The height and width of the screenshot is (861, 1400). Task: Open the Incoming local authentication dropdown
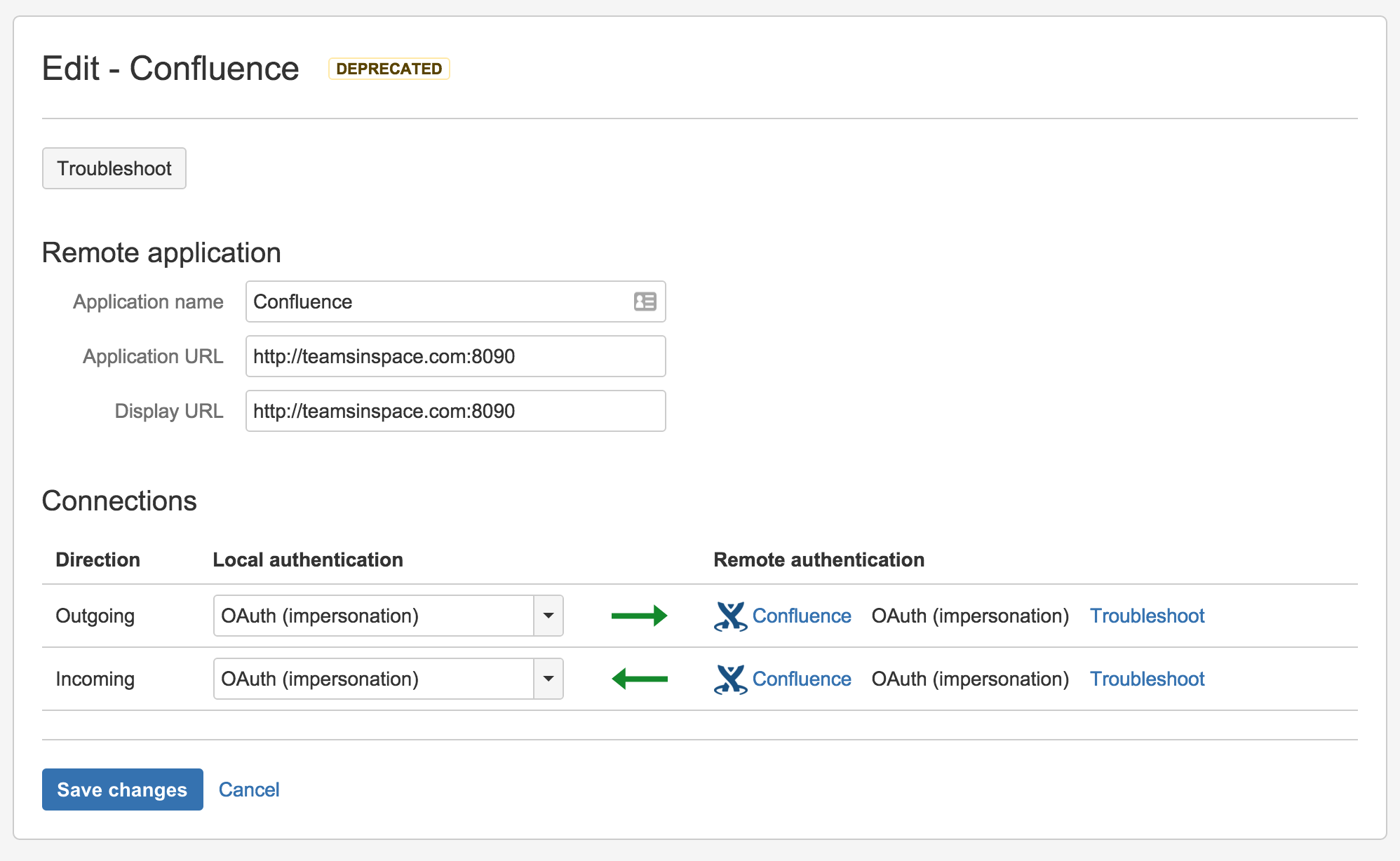(388, 679)
